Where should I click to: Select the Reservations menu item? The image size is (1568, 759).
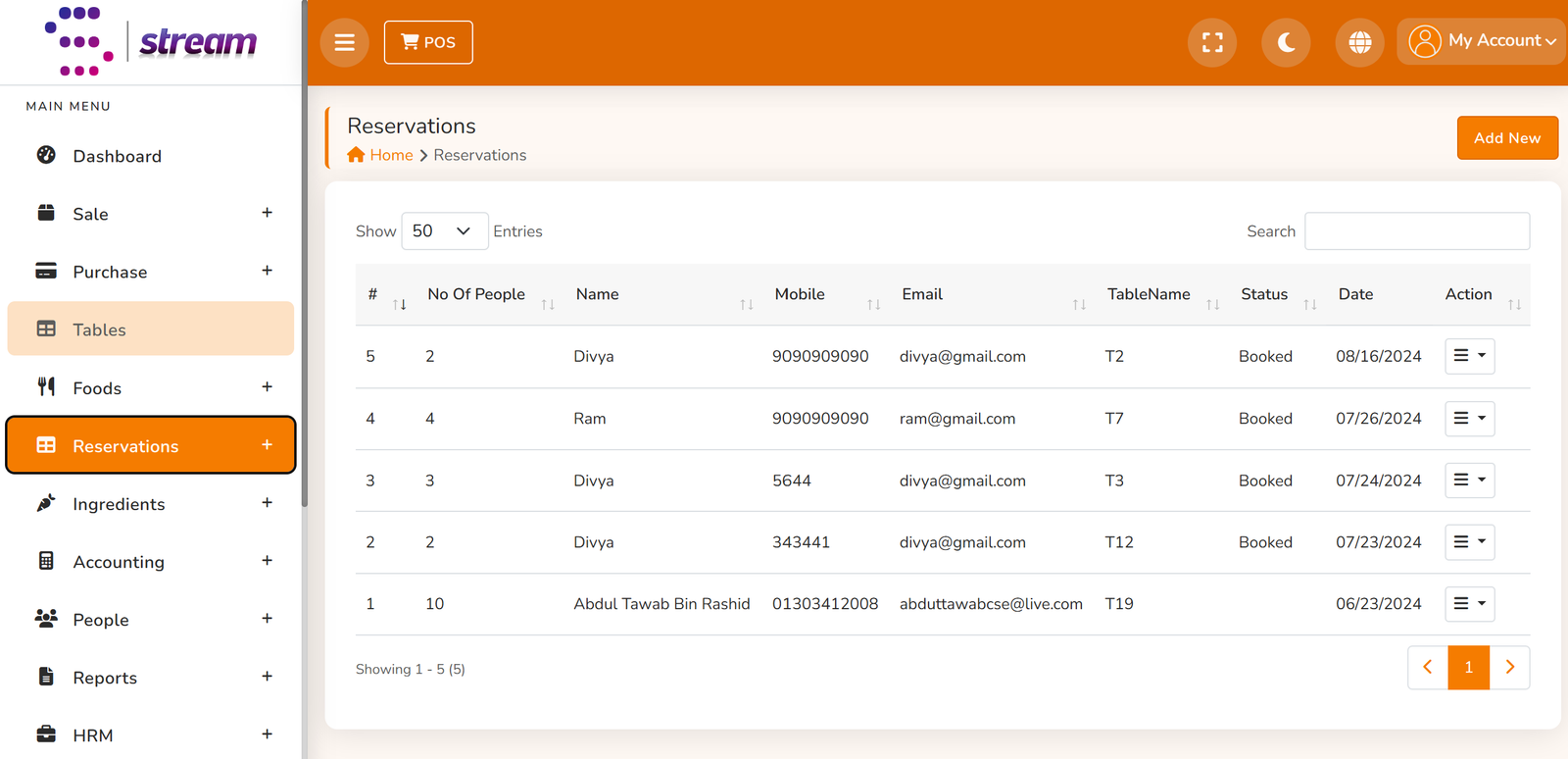point(151,445)
